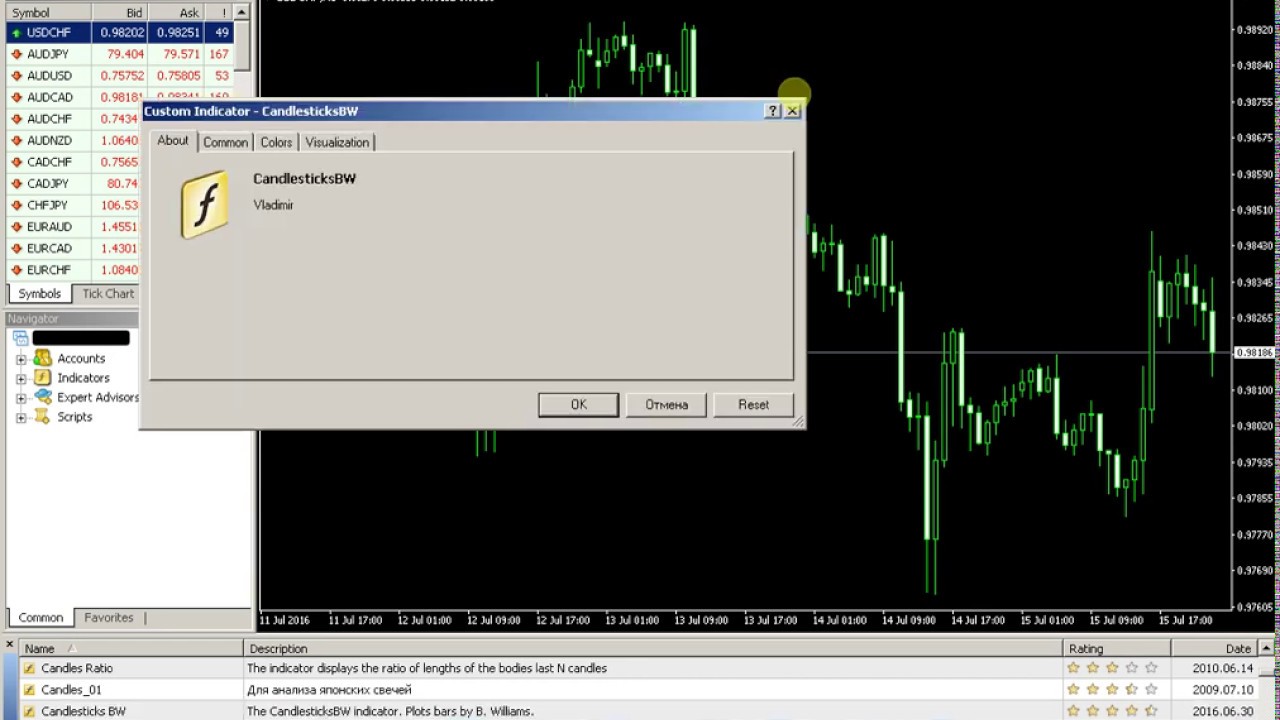The height and width of the screenshot is (720, 1280).
Task: Click the Candlesticks BW row icon
Action: [30, 711]
